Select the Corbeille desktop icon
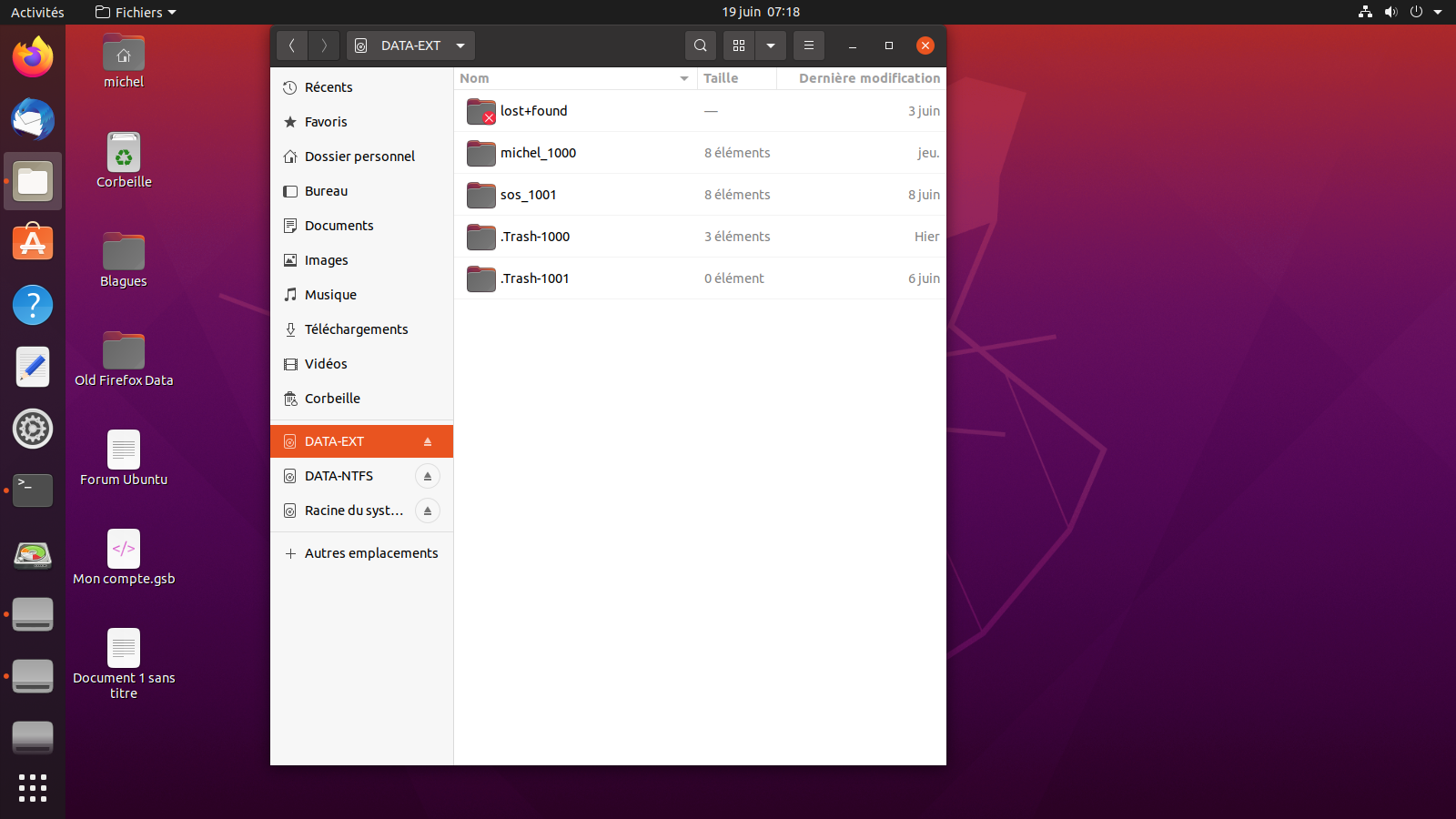Screen dimensions: 1456x819 point(124,161)
